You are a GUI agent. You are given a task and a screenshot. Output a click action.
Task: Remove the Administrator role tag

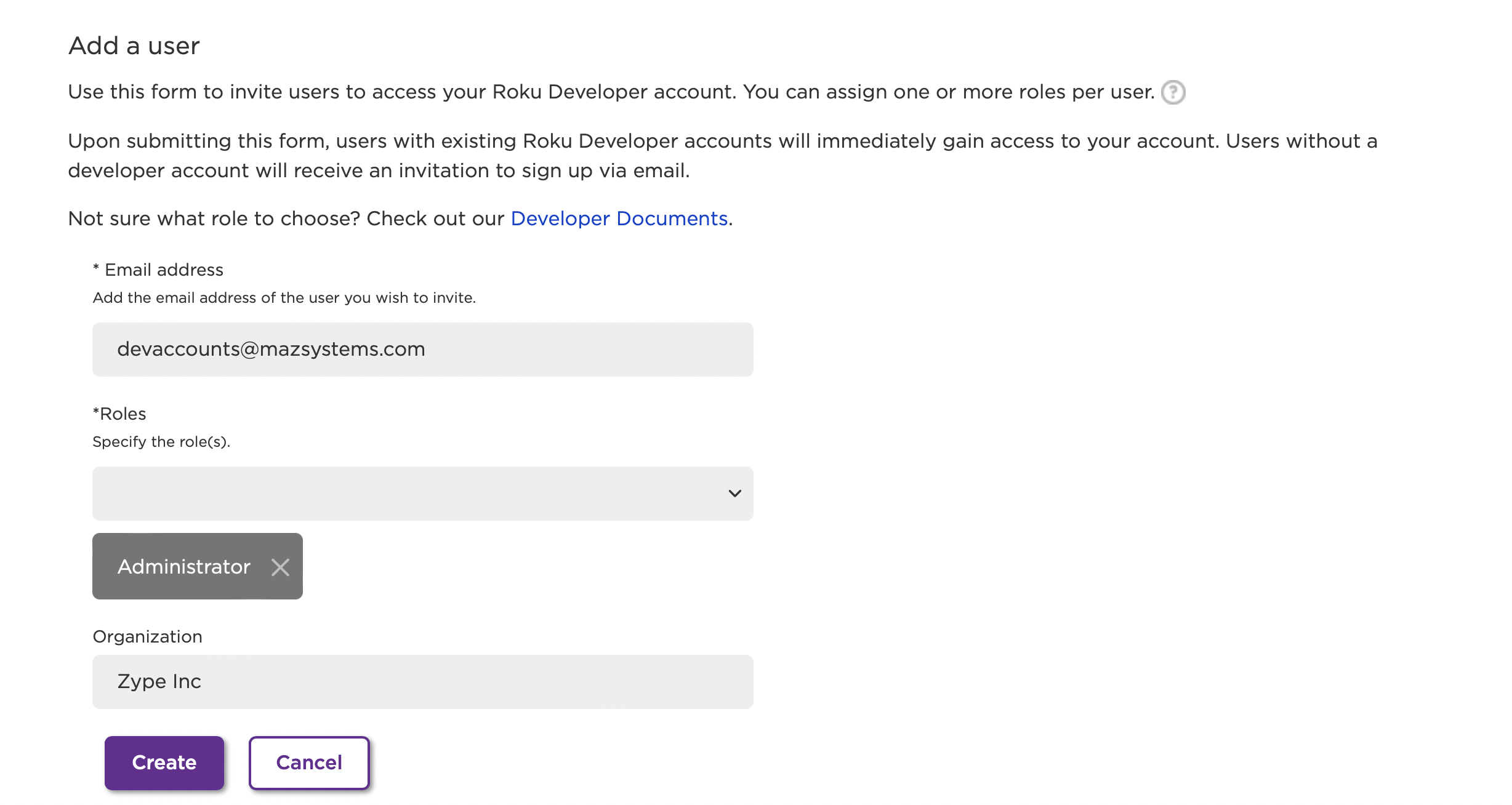click(280, 567)
